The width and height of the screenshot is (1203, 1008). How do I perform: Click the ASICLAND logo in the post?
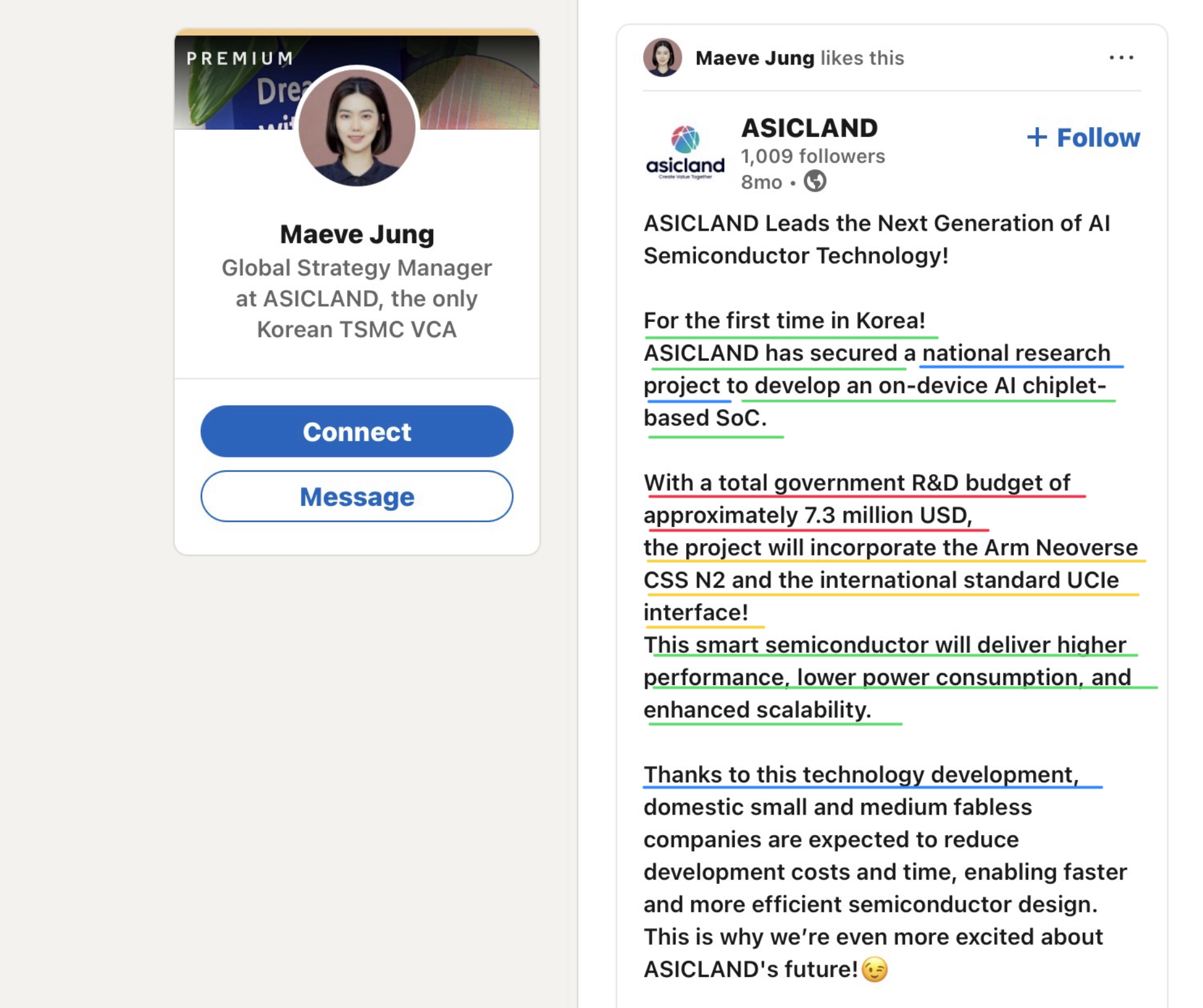[685, 153]
